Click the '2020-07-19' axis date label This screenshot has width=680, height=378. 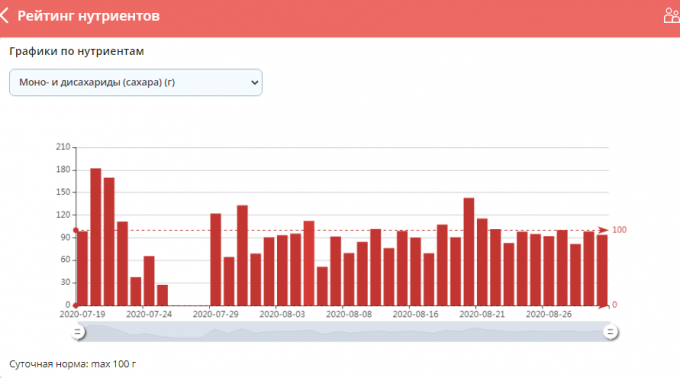pyautogui.click(x=82, y=314)
